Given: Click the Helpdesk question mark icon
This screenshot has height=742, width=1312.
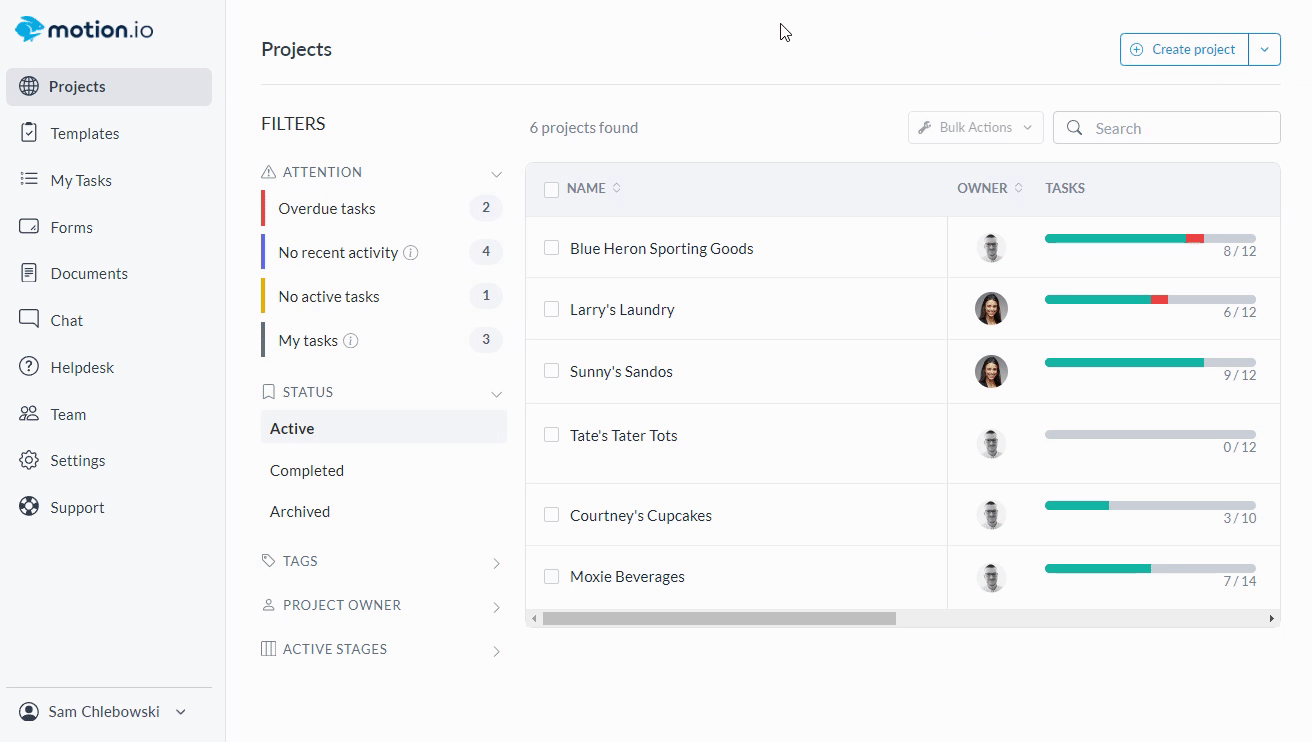Looking at the screenshot, I should [29, 367].
